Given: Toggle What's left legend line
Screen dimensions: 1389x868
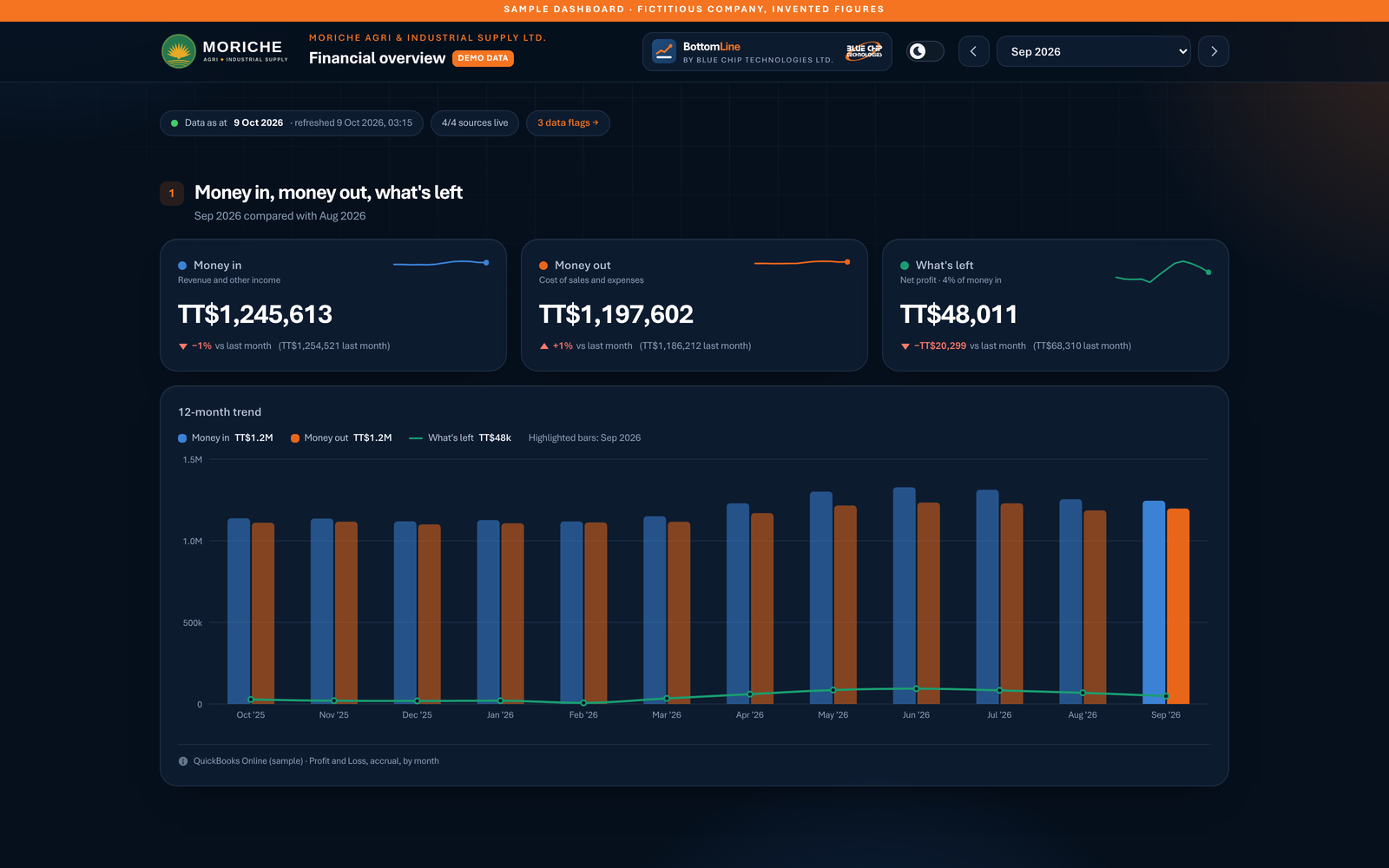Looking at the screenshot, I should click(460, 438).
